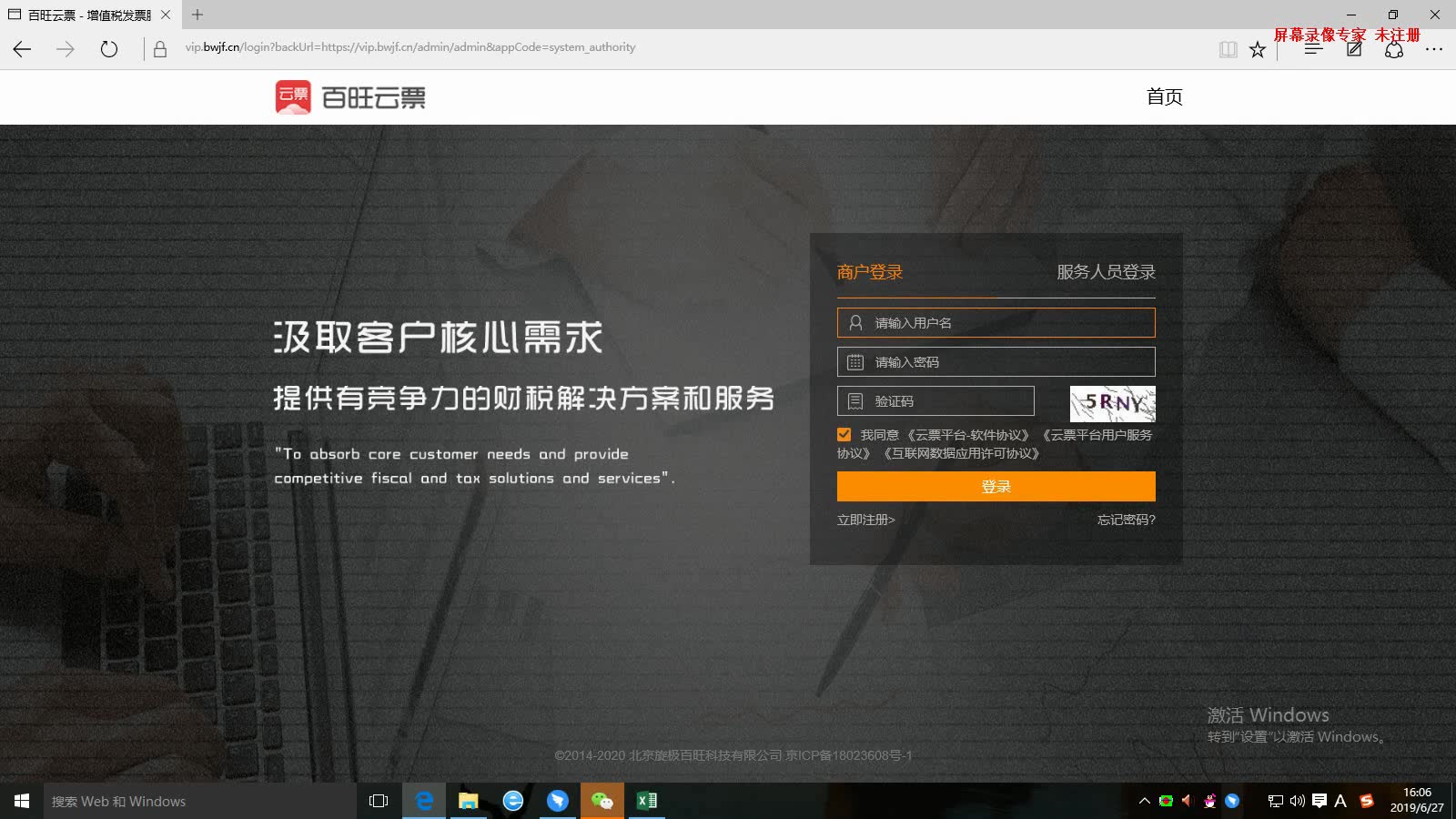The width and height of the screenshot is (1456, 819).
Task: Switch to the 服务人员登录 tab
Action: pyautogui.click(x=1105, y=271)
